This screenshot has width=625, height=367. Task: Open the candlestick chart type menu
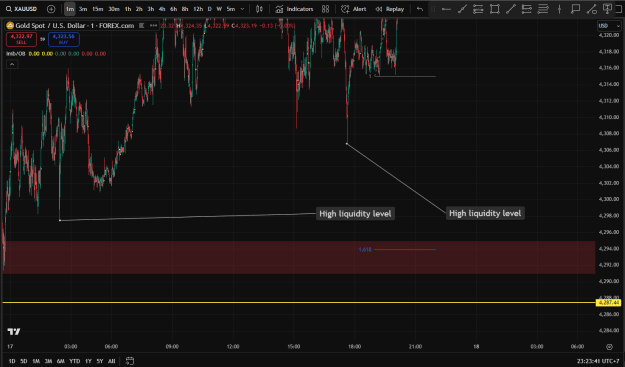(259, 9)
